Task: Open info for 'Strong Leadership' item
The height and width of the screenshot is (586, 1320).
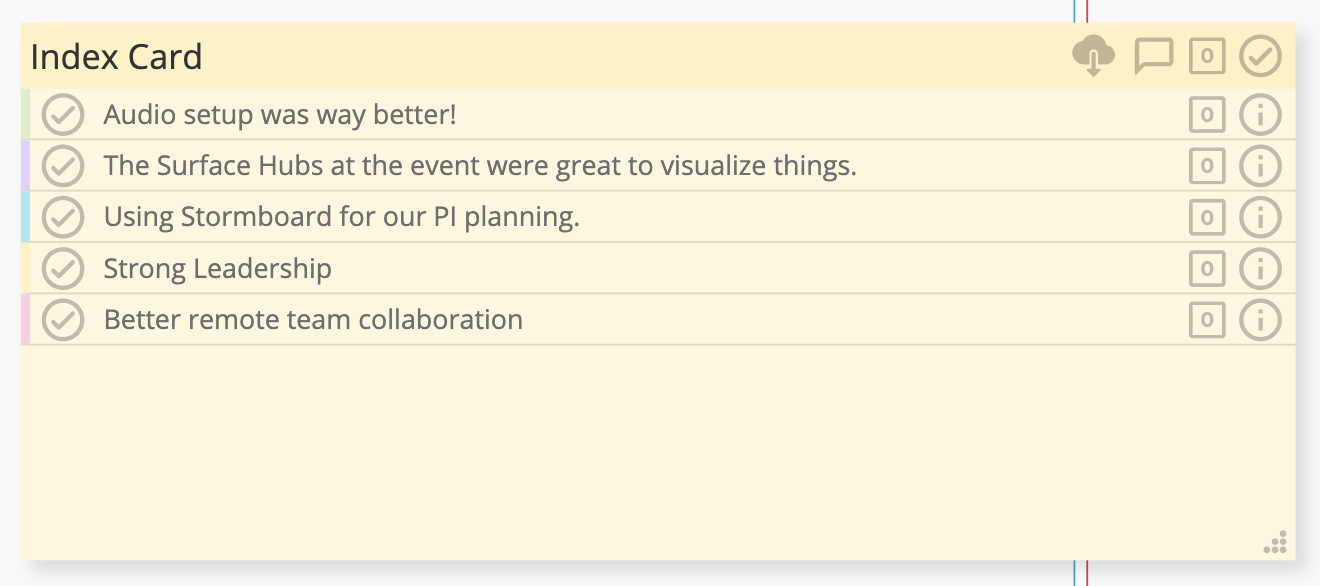Action: tap(1260, 269)
